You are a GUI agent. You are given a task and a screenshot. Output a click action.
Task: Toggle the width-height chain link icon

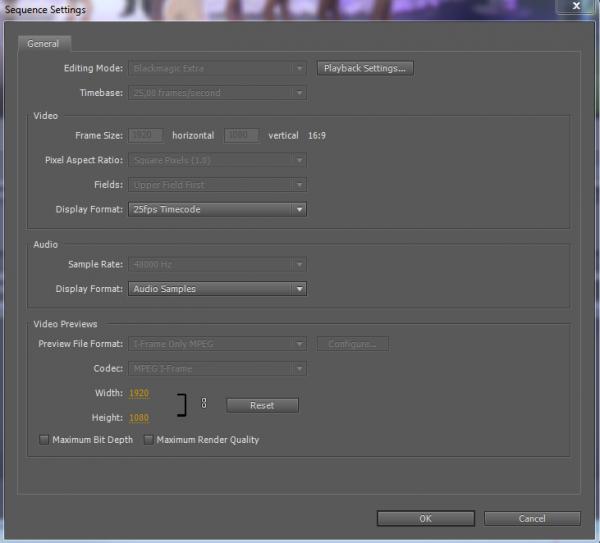click(205, 404)
